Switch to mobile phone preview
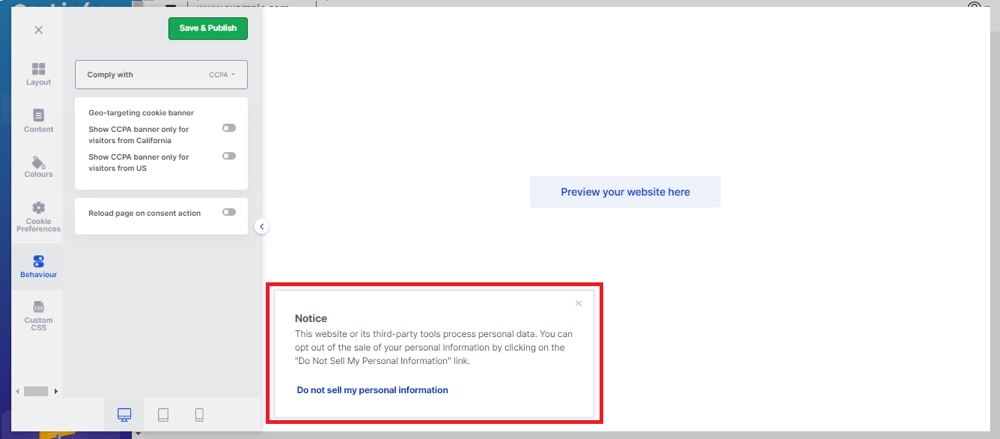1000x439 pixels. tap(199, 415)
